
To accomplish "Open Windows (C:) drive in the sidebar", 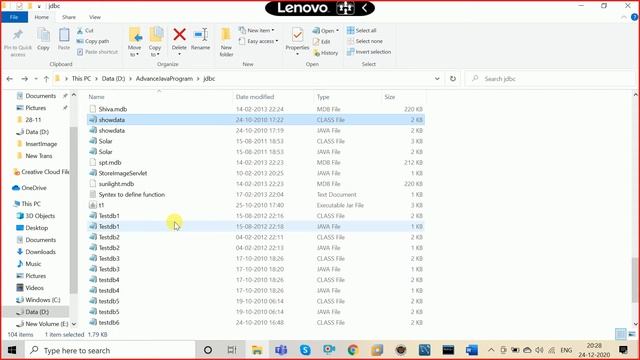I will coord(38,300).
